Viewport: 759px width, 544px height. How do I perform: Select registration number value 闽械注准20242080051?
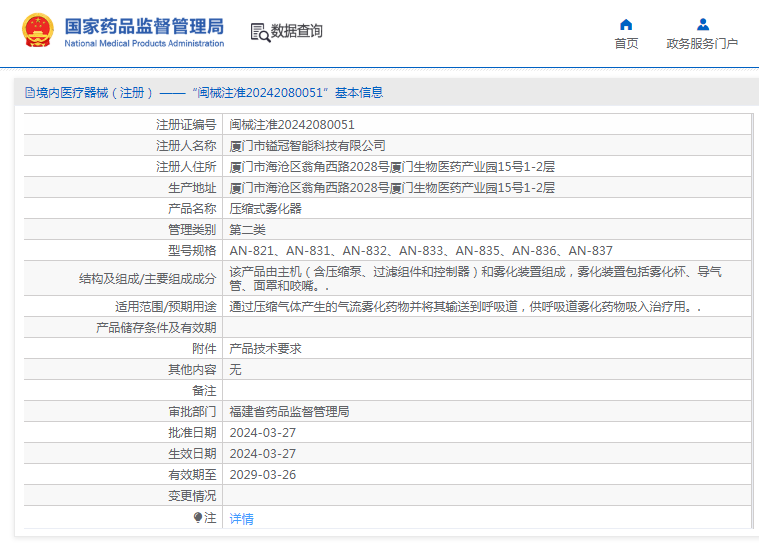point(292,125)
